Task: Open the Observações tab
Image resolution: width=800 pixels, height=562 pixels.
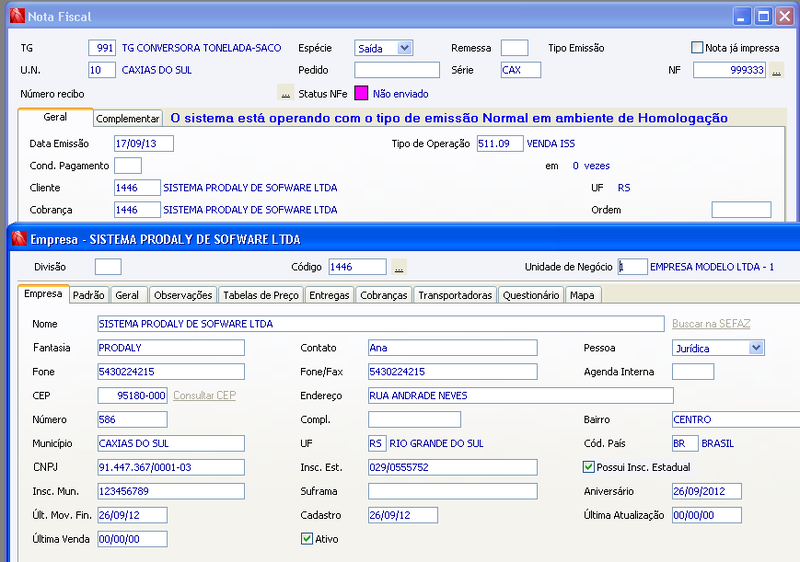Action: pyautogui.click(x=183, y=295)
